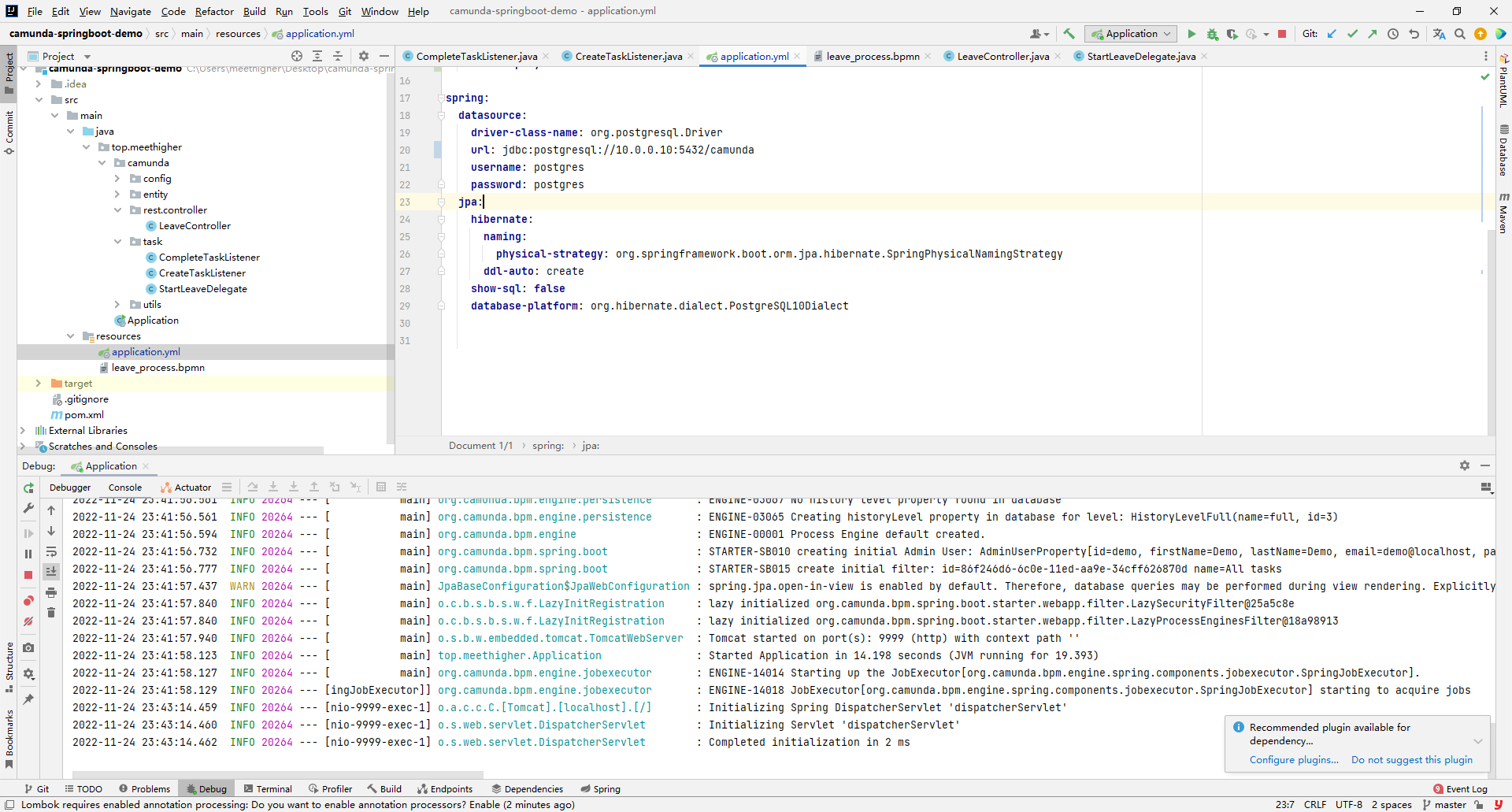Viewport: 1512px width, 812px height.
Task: Select pom.xml in project tree
Action: 83,415
